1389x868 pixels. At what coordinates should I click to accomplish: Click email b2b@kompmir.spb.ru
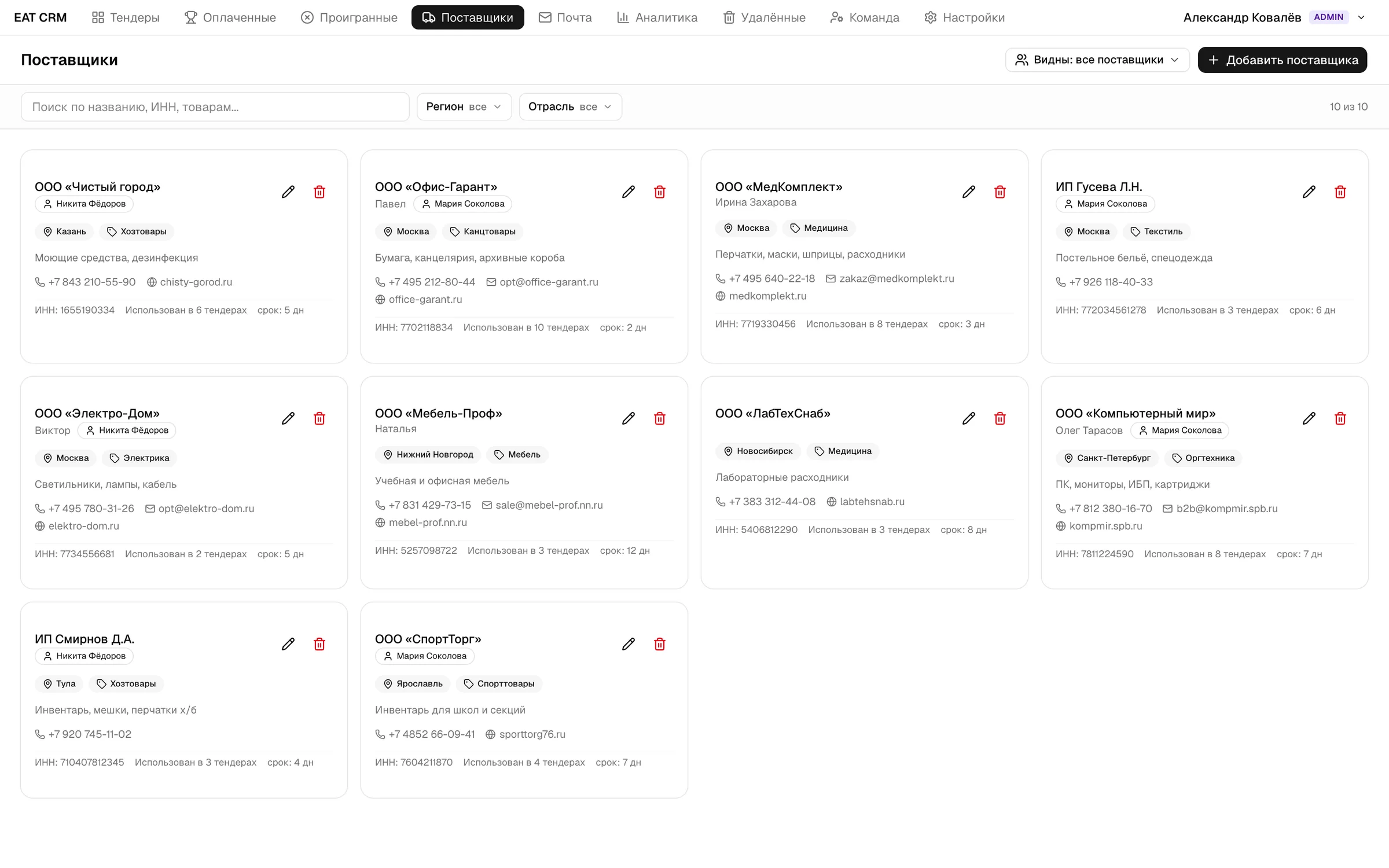(x=1221, y=508)
